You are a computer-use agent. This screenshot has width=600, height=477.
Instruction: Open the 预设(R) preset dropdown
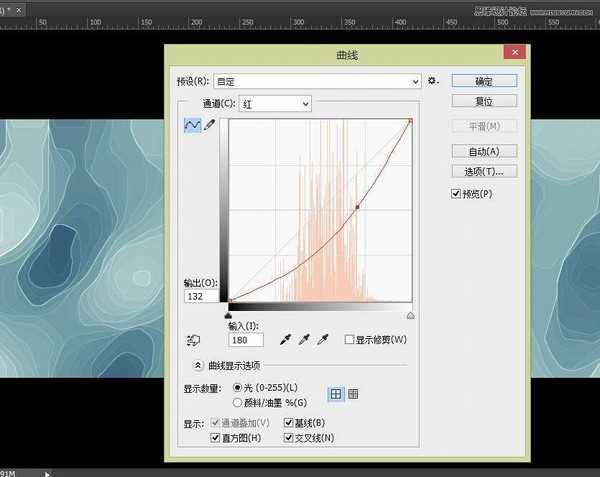click(310, 81)
